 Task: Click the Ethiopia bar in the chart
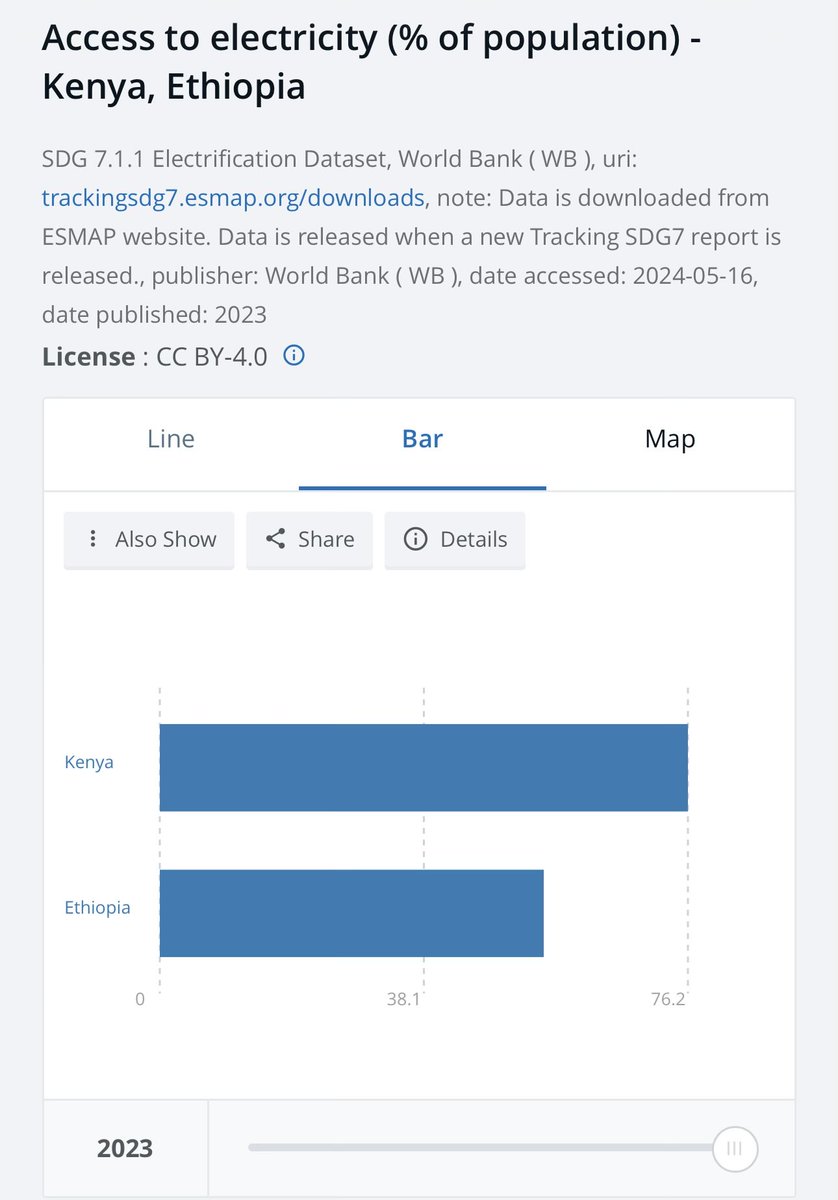tap(352, 913)
